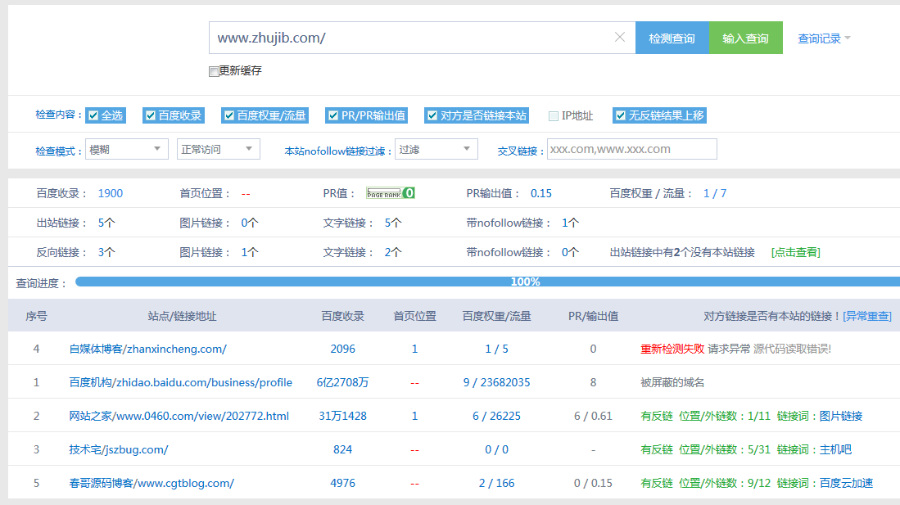Enable the IP地址 checkbox
This screenshot has height=505, width=900.
553,115
